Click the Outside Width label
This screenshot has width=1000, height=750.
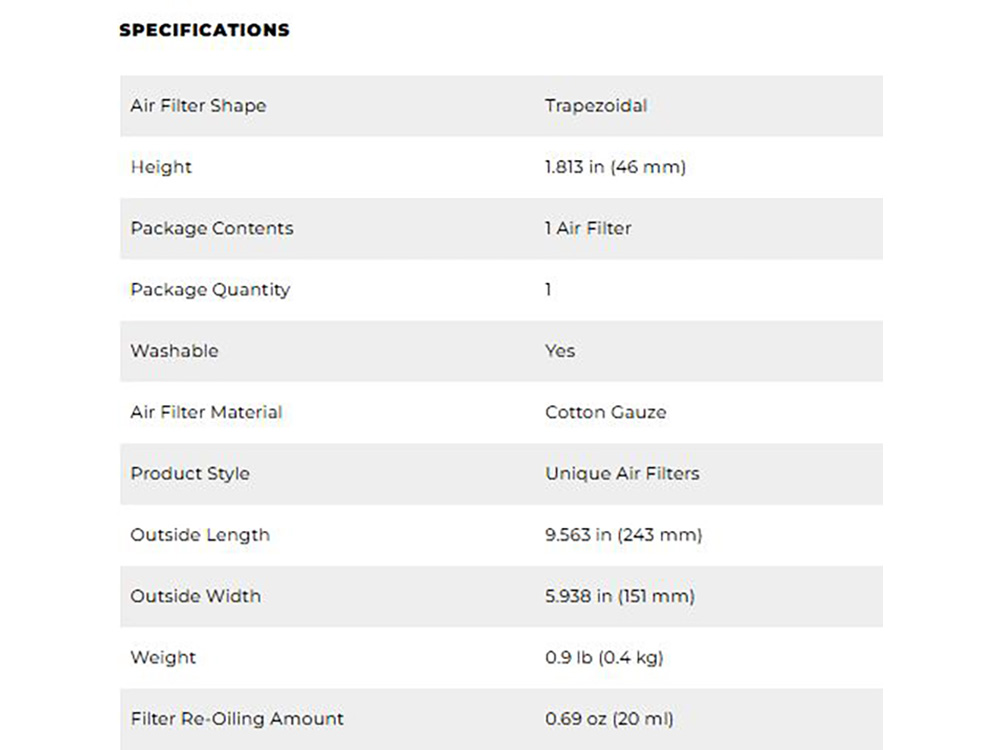195,596
